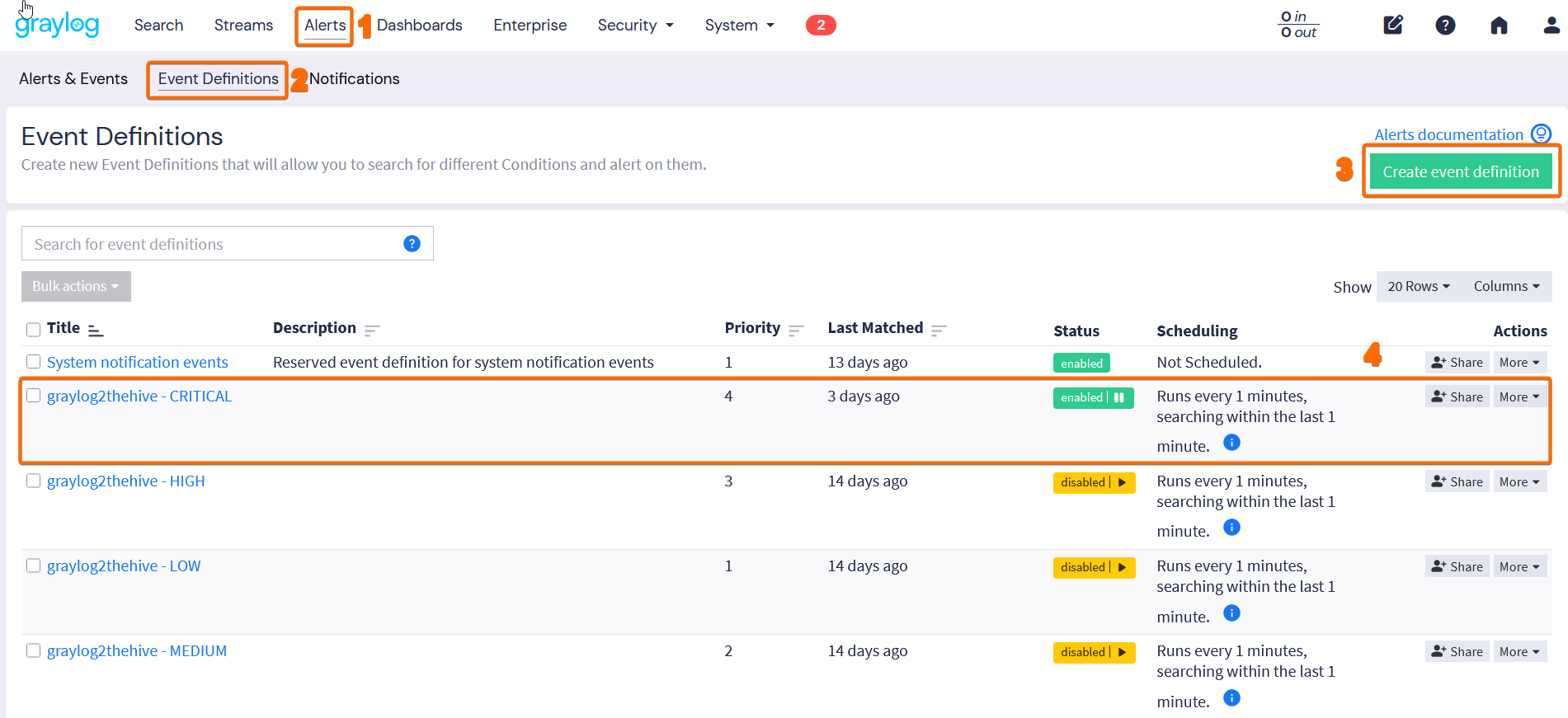This screenshot has height=718, width=1568.
Task: Open the user profile icon
Action: point(1552,25)
